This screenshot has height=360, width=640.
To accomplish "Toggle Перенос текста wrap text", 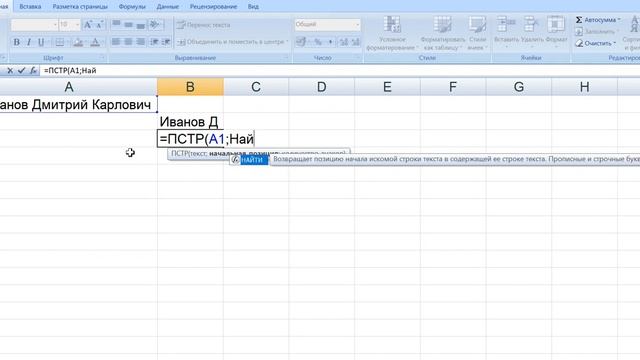I will (203, 25).
